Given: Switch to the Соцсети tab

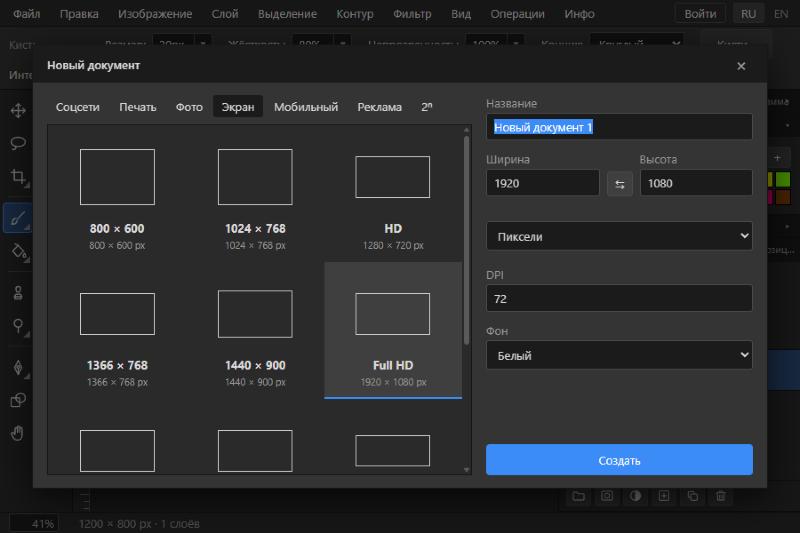Looking at the screenshot, I should 78,107.
